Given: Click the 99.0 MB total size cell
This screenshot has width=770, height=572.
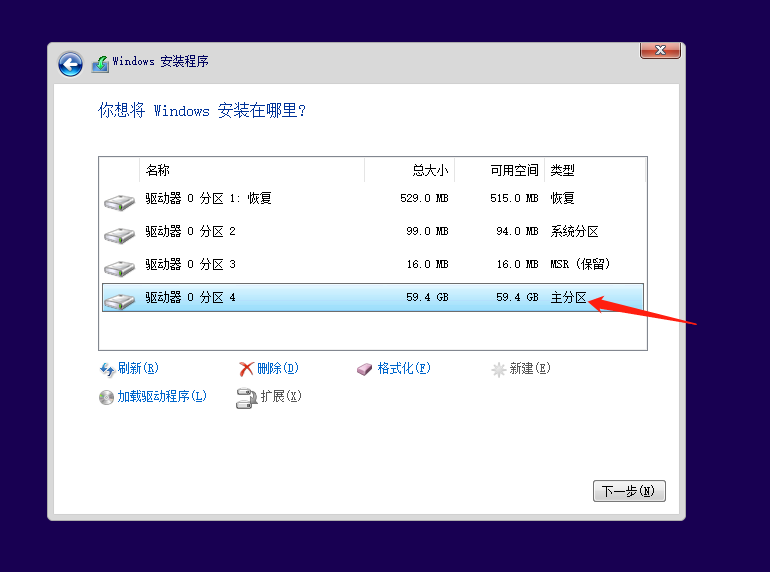Looking at the screenshot, I should pyautogui.click(x=427, y=231).
